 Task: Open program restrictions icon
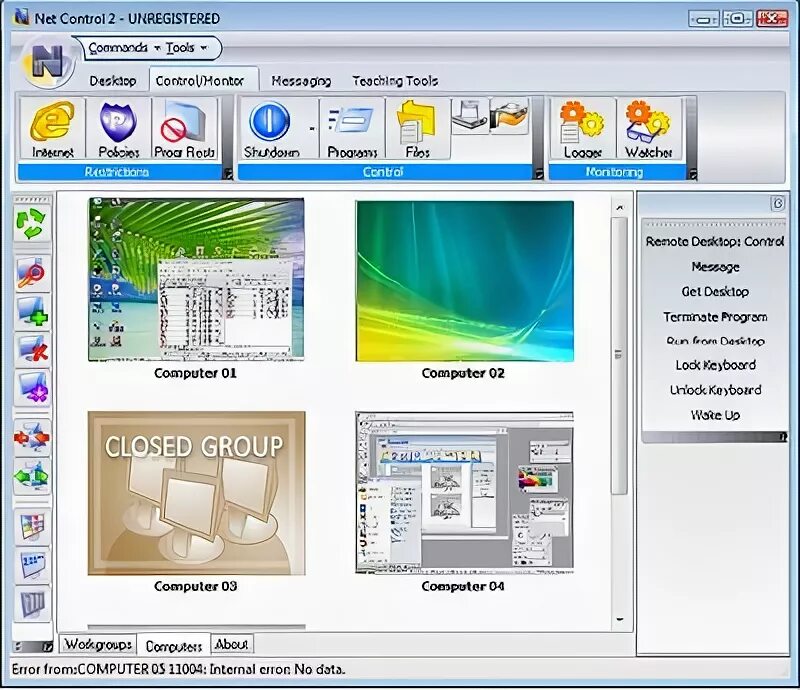click(185, 129)
